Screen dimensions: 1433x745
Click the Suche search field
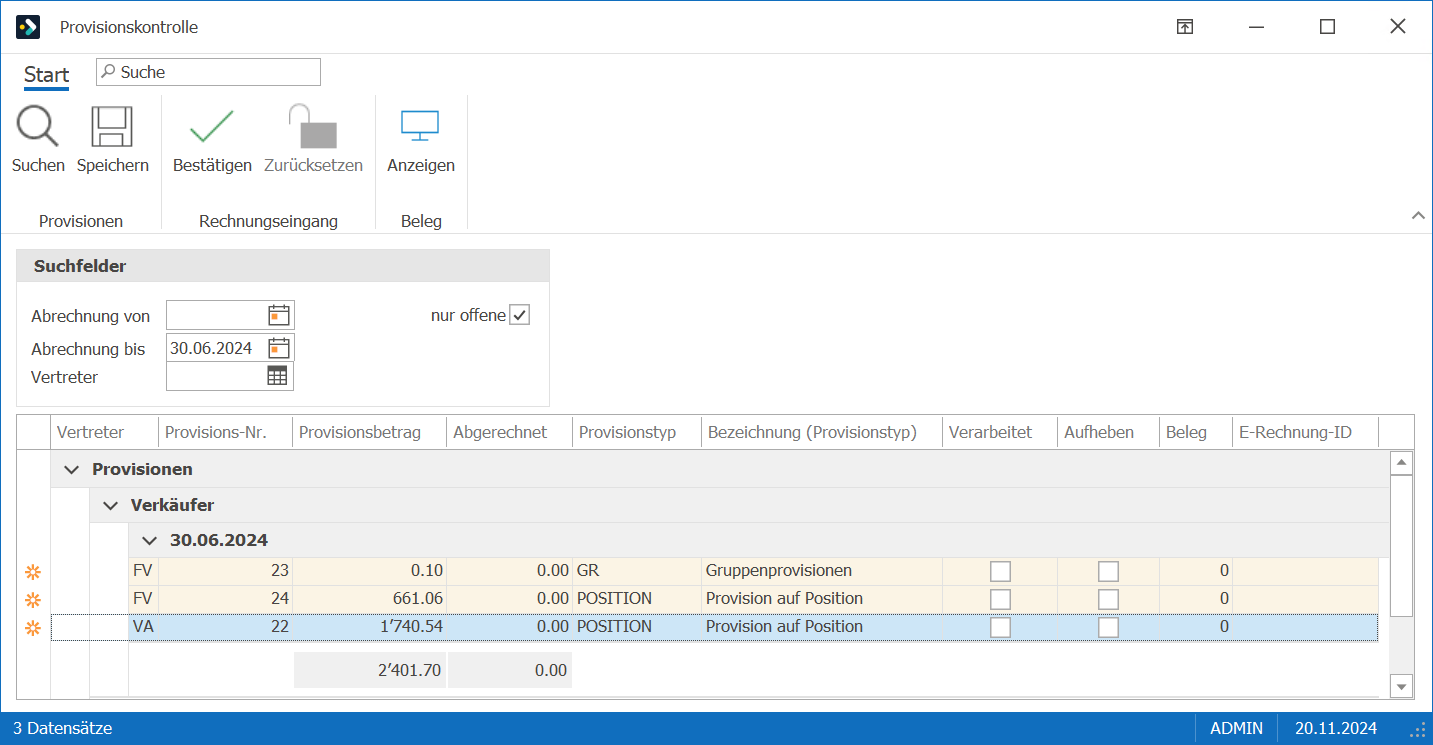208,72
